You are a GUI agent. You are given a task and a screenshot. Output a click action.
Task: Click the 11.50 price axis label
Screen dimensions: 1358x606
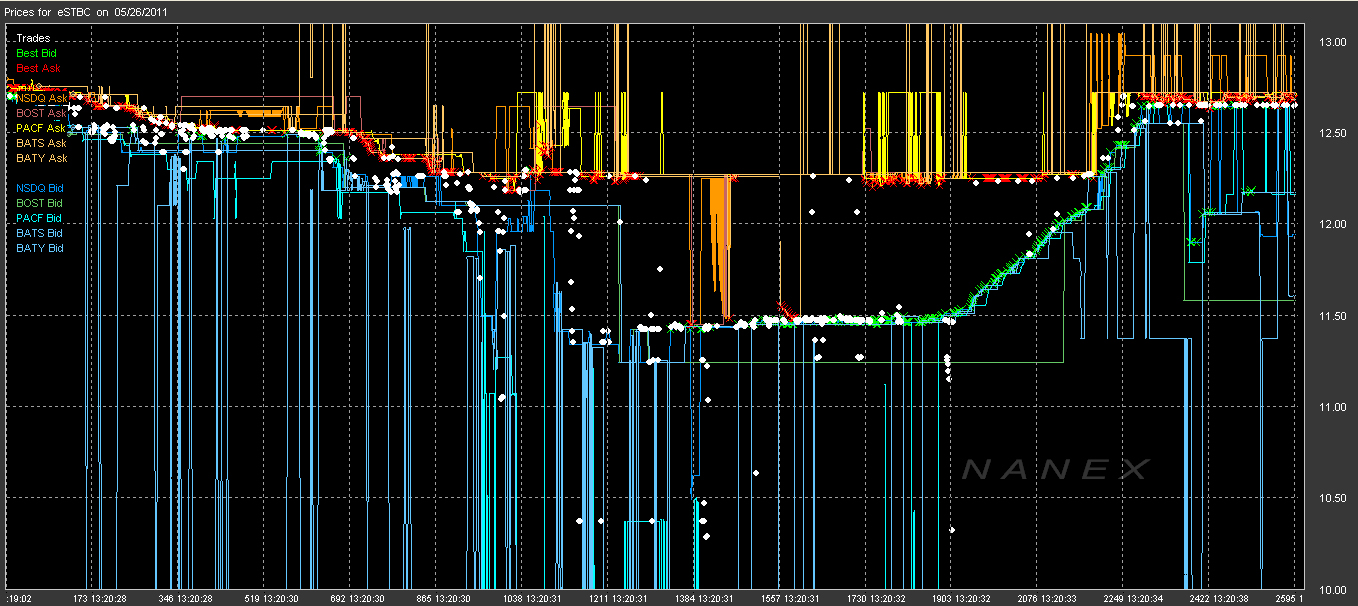coord(1332,316)
